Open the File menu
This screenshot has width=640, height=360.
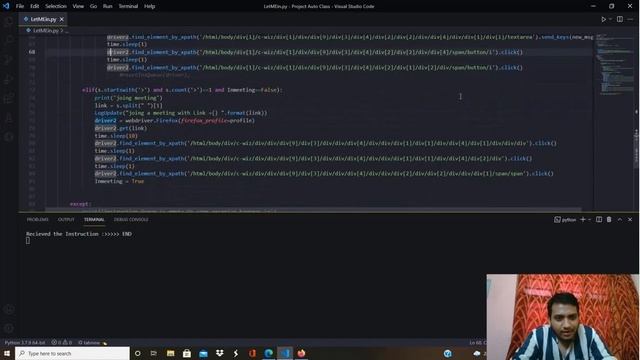(20, 6)
